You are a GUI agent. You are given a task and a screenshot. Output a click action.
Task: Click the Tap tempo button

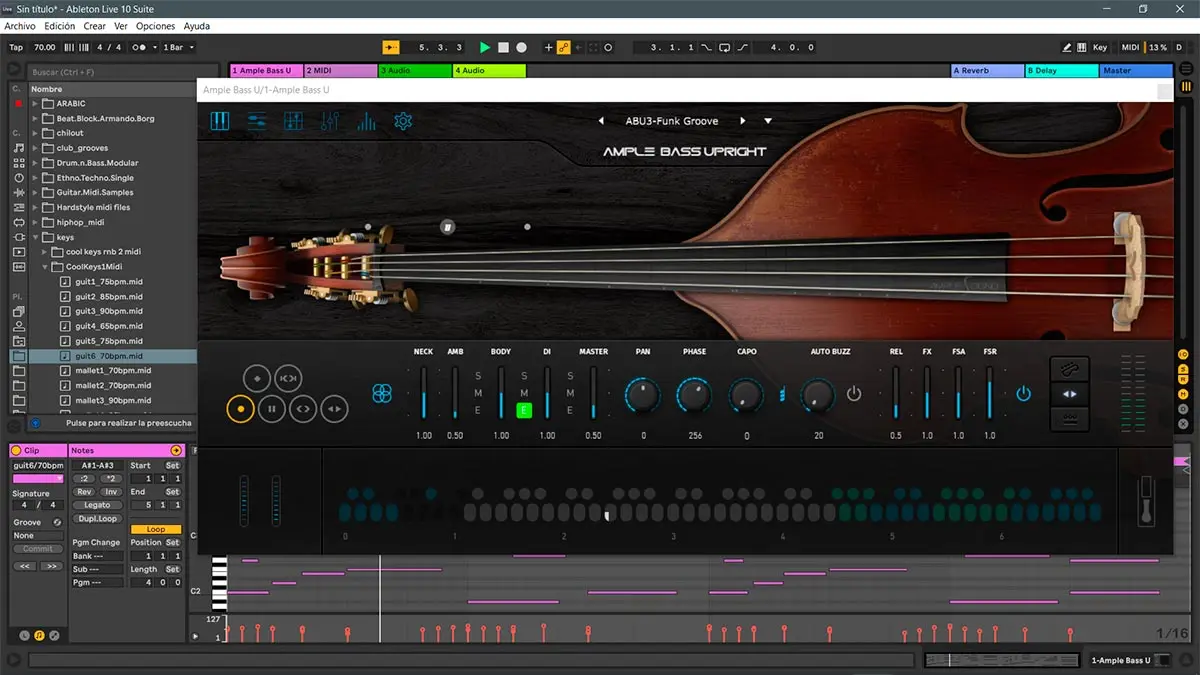[16, 47]
